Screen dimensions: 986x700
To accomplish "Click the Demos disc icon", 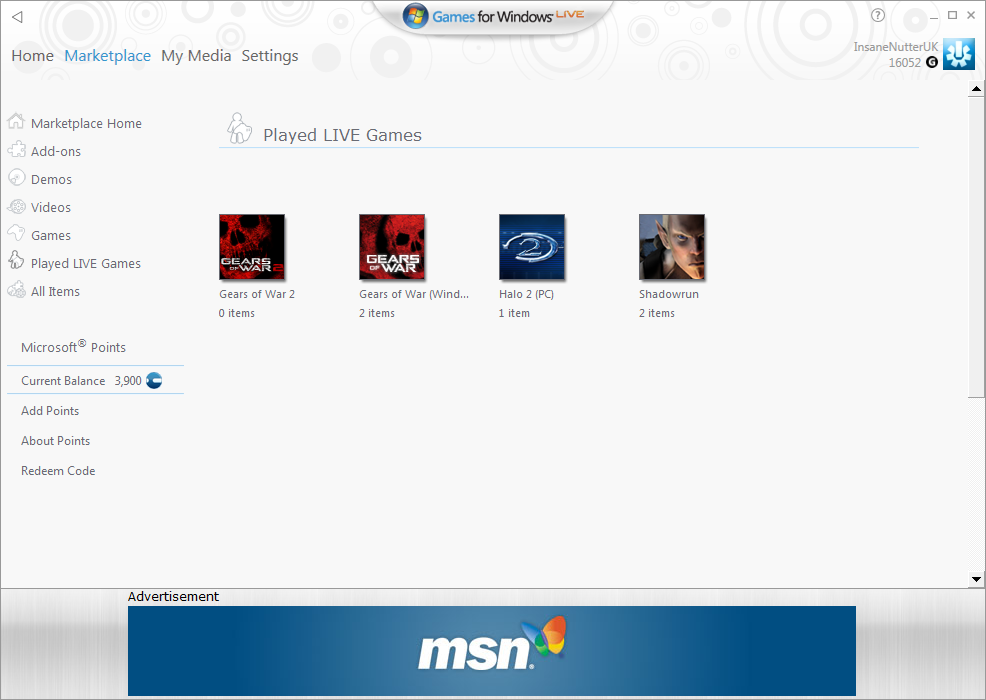I will (x=16, y=178).
